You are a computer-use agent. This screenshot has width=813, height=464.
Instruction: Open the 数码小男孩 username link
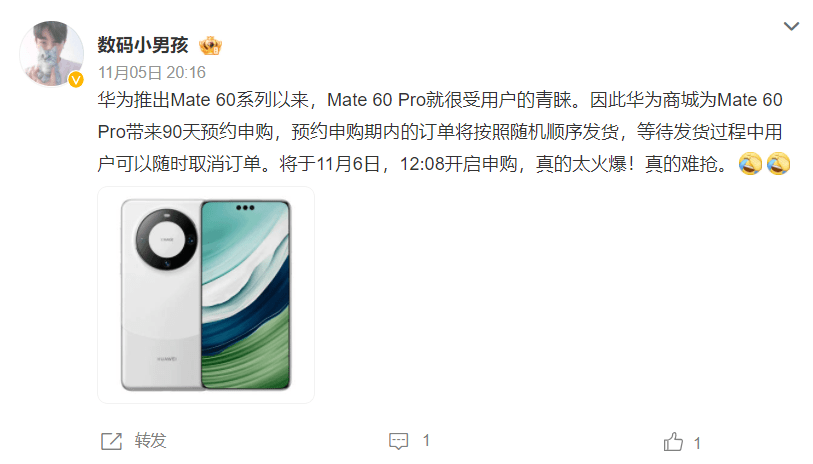pos(143,45)
